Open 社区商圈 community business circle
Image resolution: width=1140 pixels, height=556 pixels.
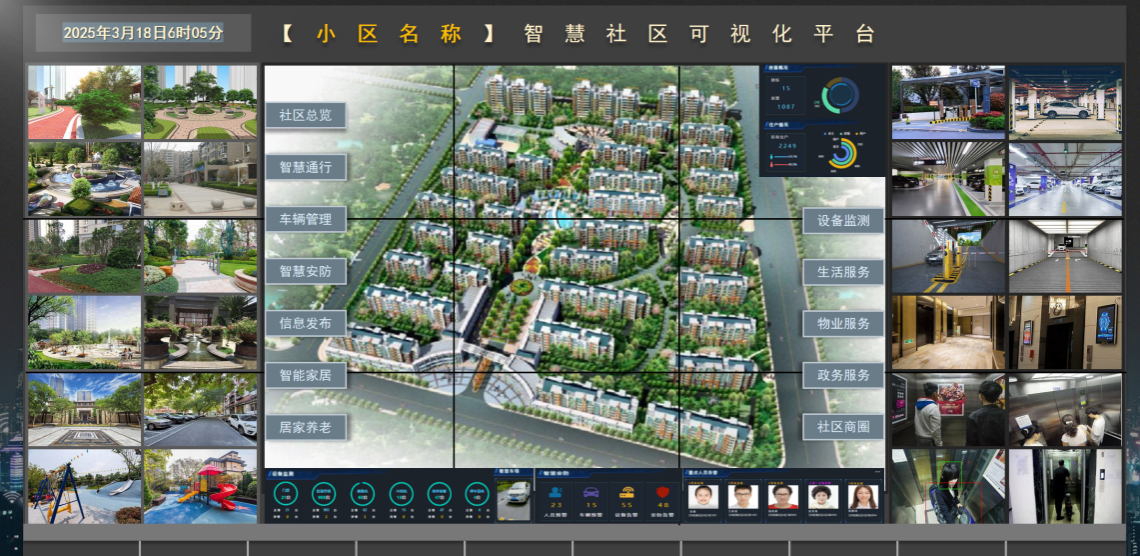pyautogui.click(x=843, y=427)
